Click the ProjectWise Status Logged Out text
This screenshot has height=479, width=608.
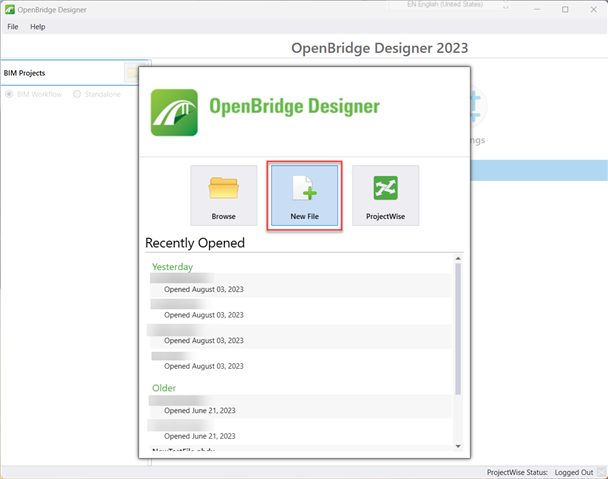pyautogui.click(x=540, y=472)
